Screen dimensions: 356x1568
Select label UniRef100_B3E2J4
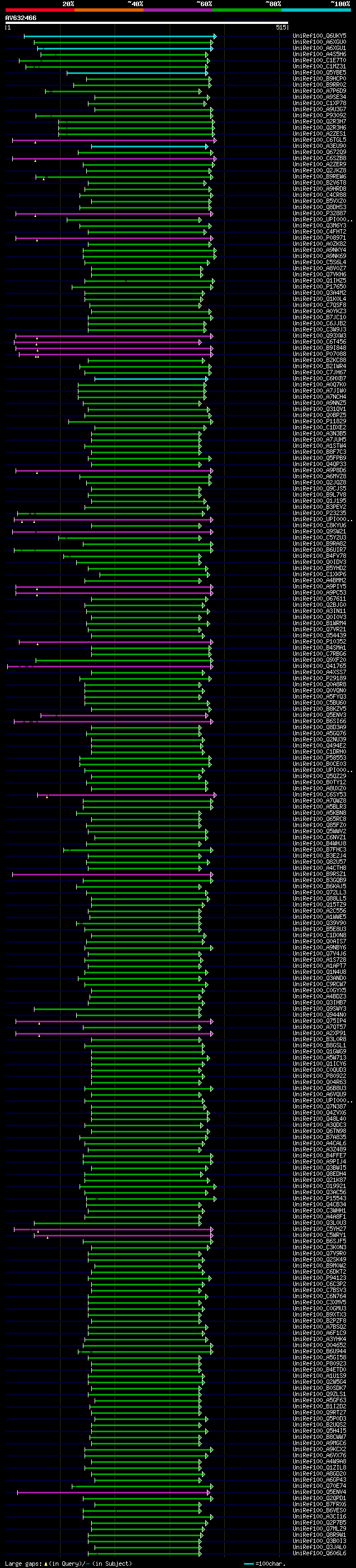(319, 855)
